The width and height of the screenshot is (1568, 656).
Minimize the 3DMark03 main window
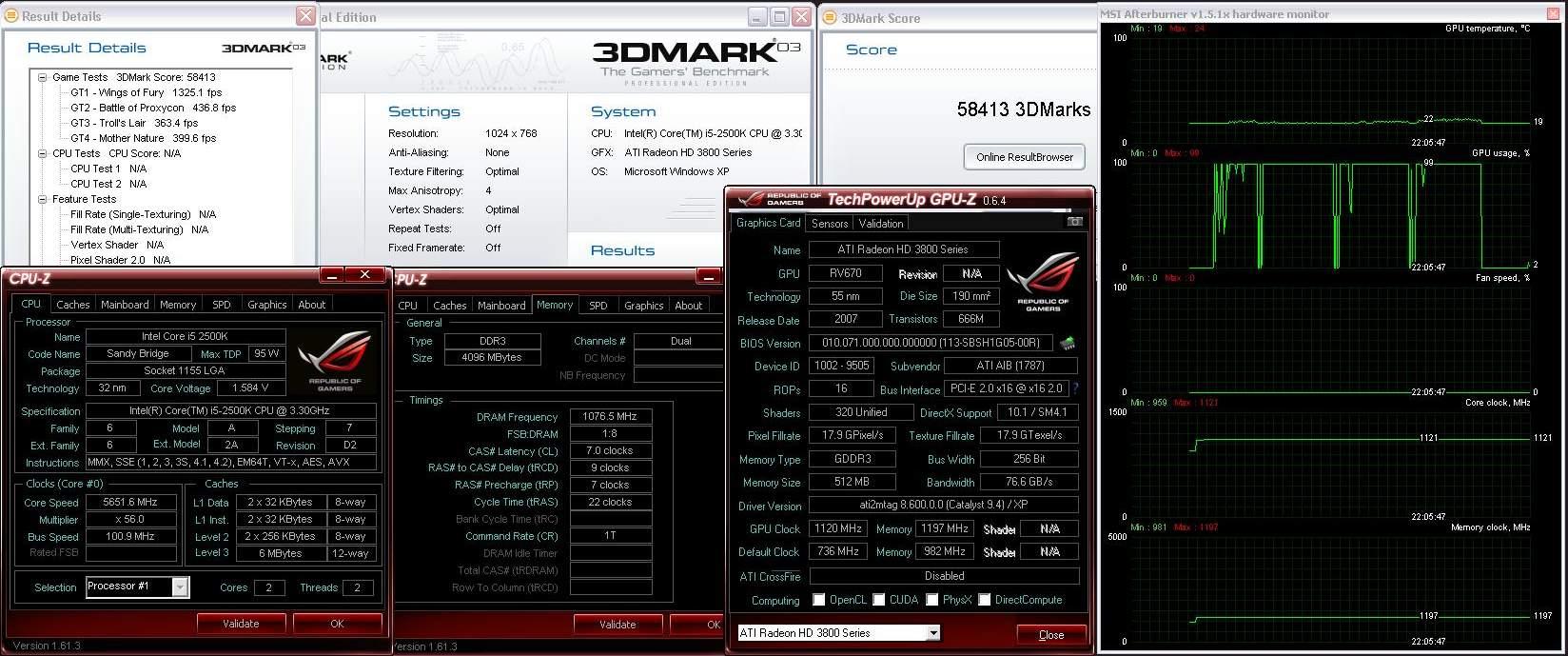click(757, 17)
